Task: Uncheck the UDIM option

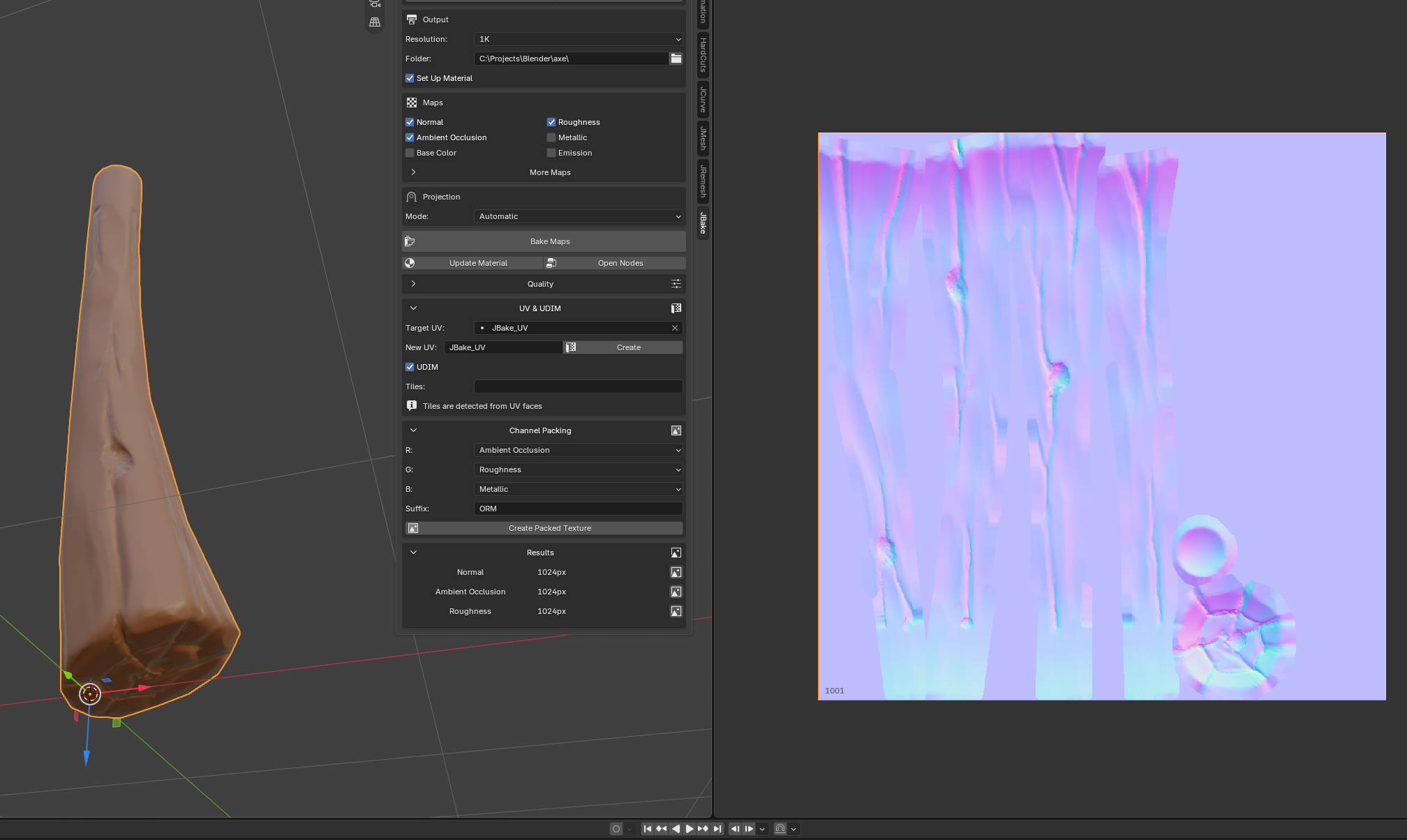Action: coord(410,367)
